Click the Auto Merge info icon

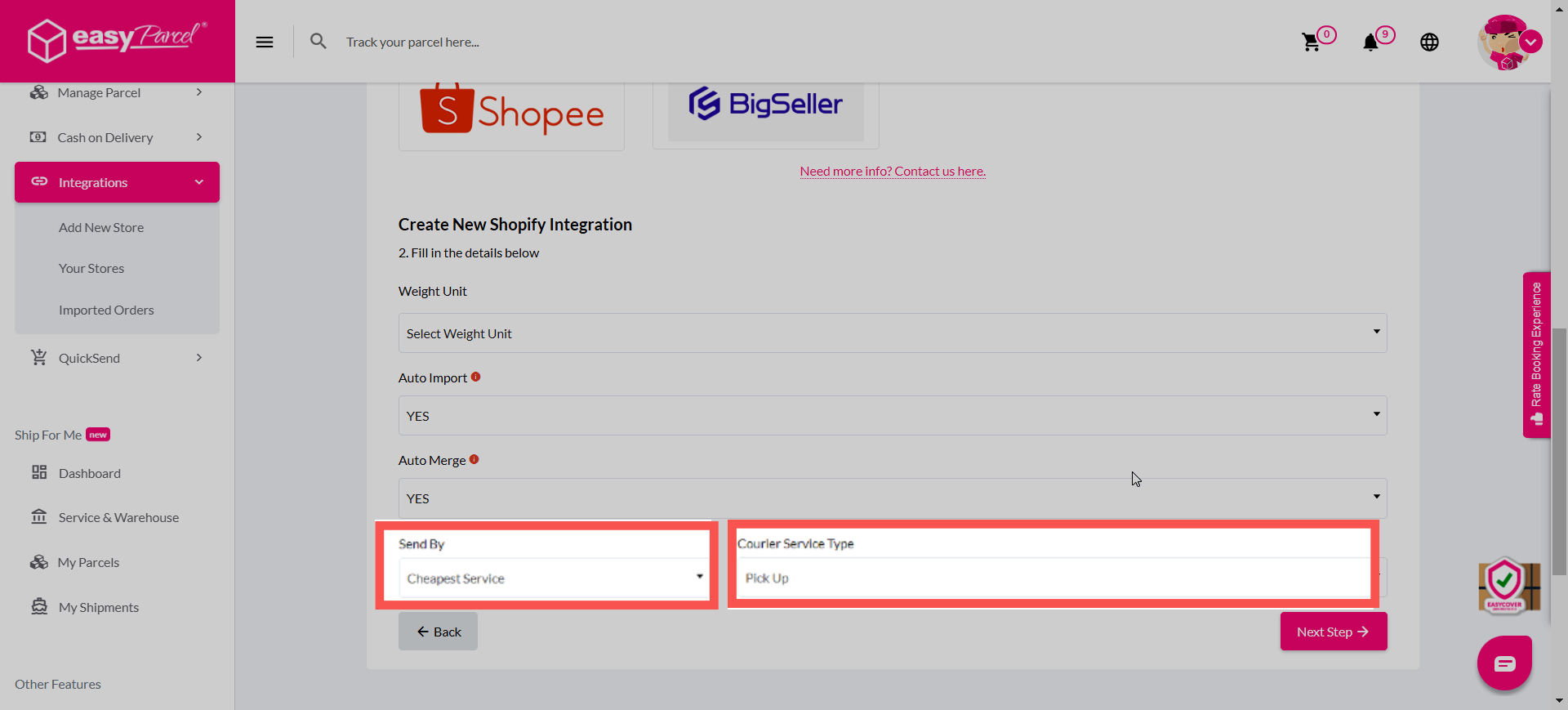[474, 459]
